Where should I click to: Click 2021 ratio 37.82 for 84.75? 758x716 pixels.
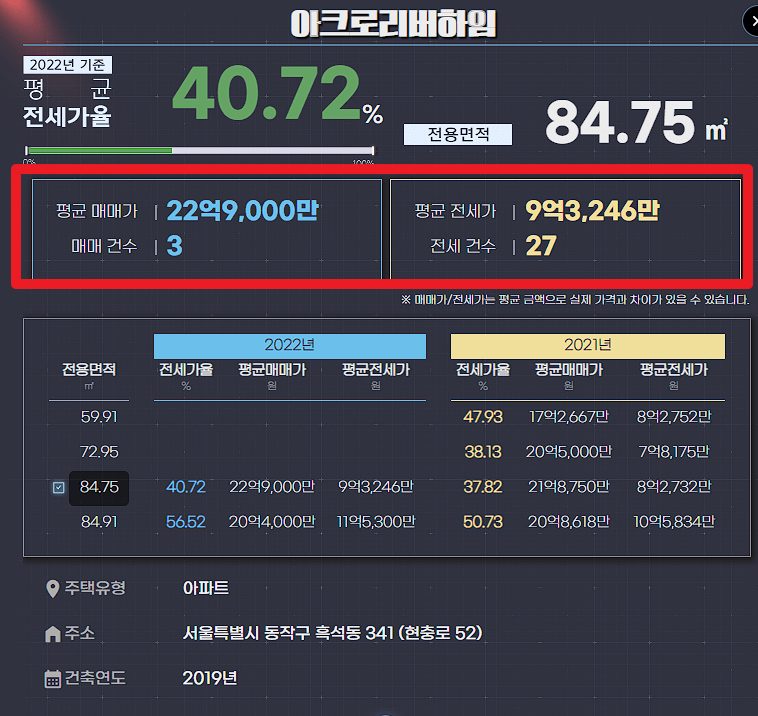483,487
